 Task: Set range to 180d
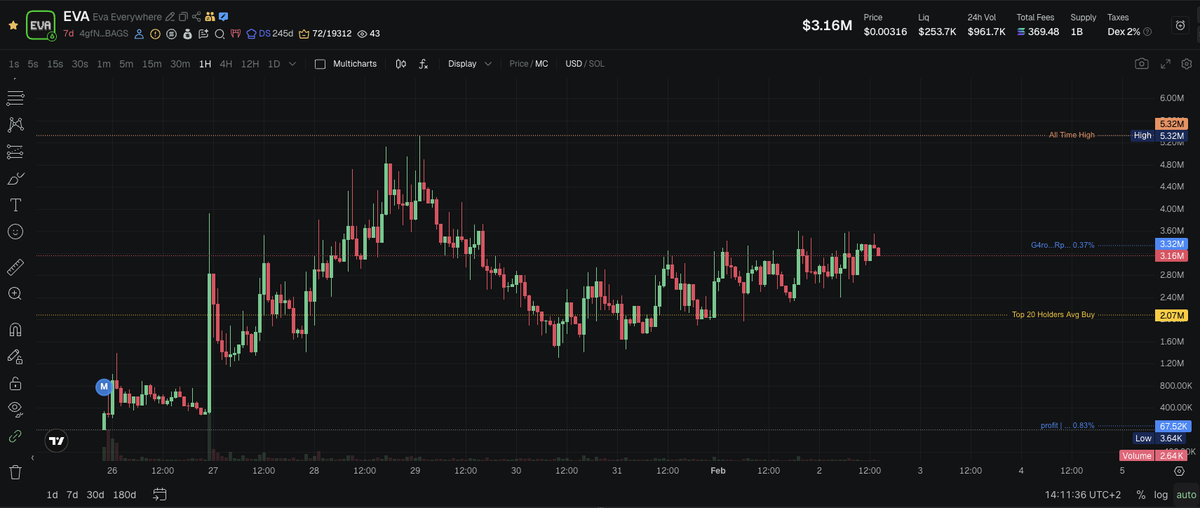pyautogui.click(x=125, y=494)
